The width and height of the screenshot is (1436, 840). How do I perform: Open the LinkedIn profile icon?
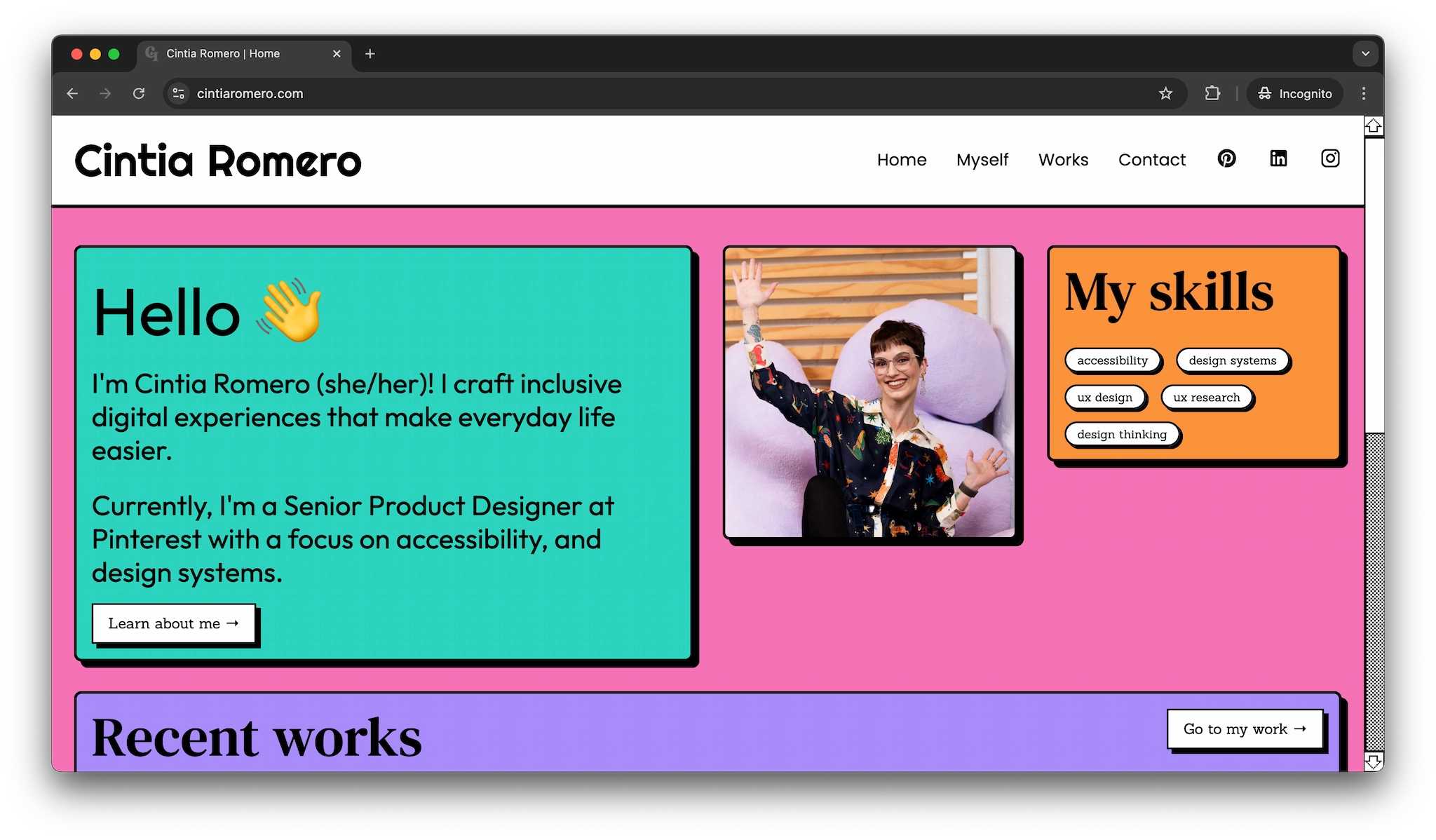pyautogui.click(x=1278, y=158)
